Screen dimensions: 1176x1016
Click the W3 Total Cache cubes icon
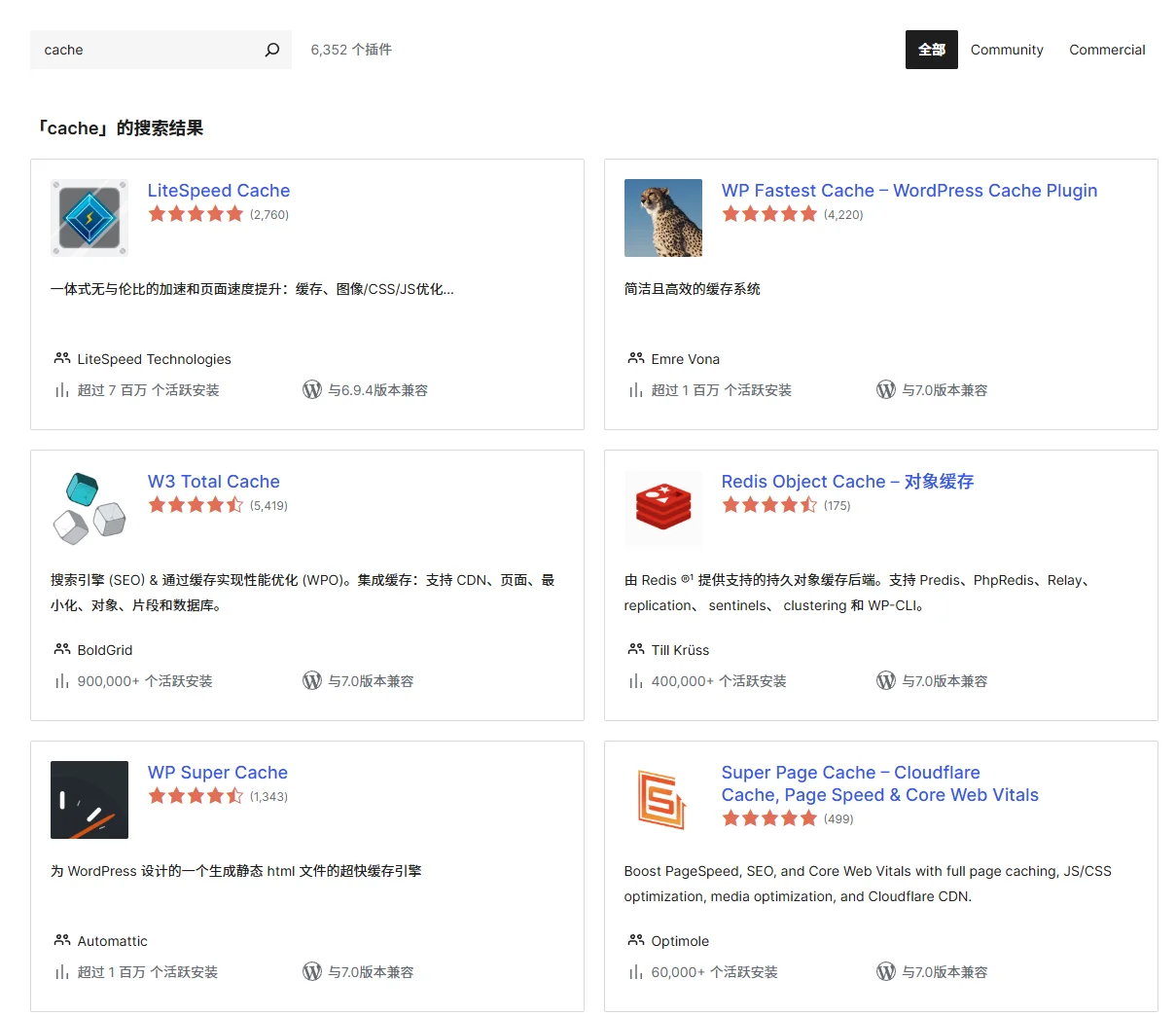89,509
